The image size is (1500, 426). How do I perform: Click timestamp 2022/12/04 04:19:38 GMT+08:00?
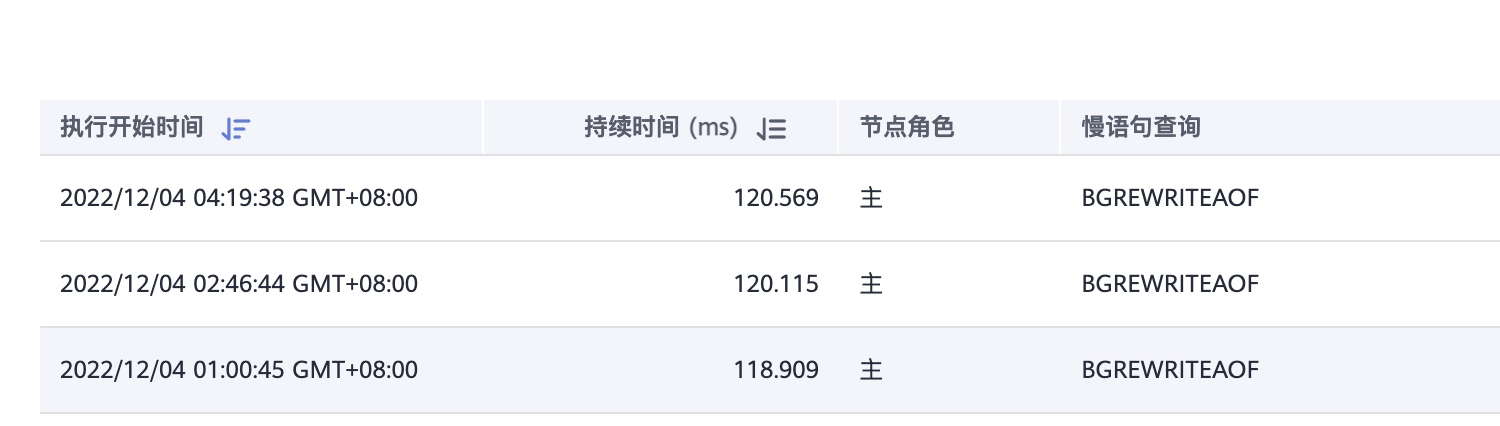point(239,198)
